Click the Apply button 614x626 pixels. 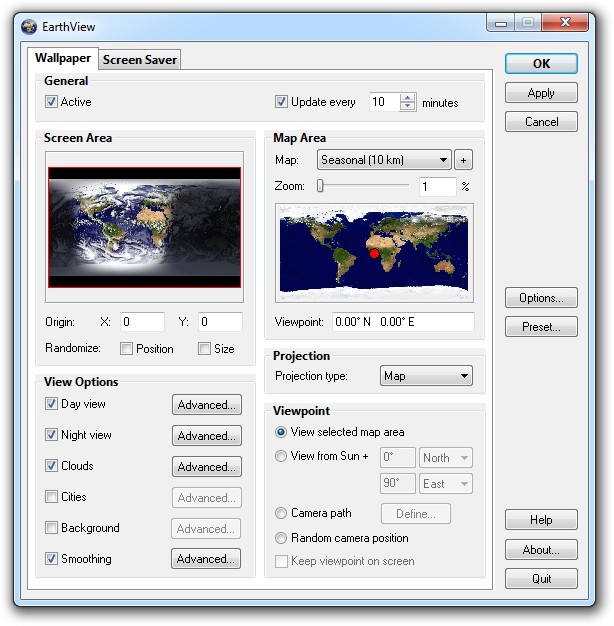tap(541, 93)
